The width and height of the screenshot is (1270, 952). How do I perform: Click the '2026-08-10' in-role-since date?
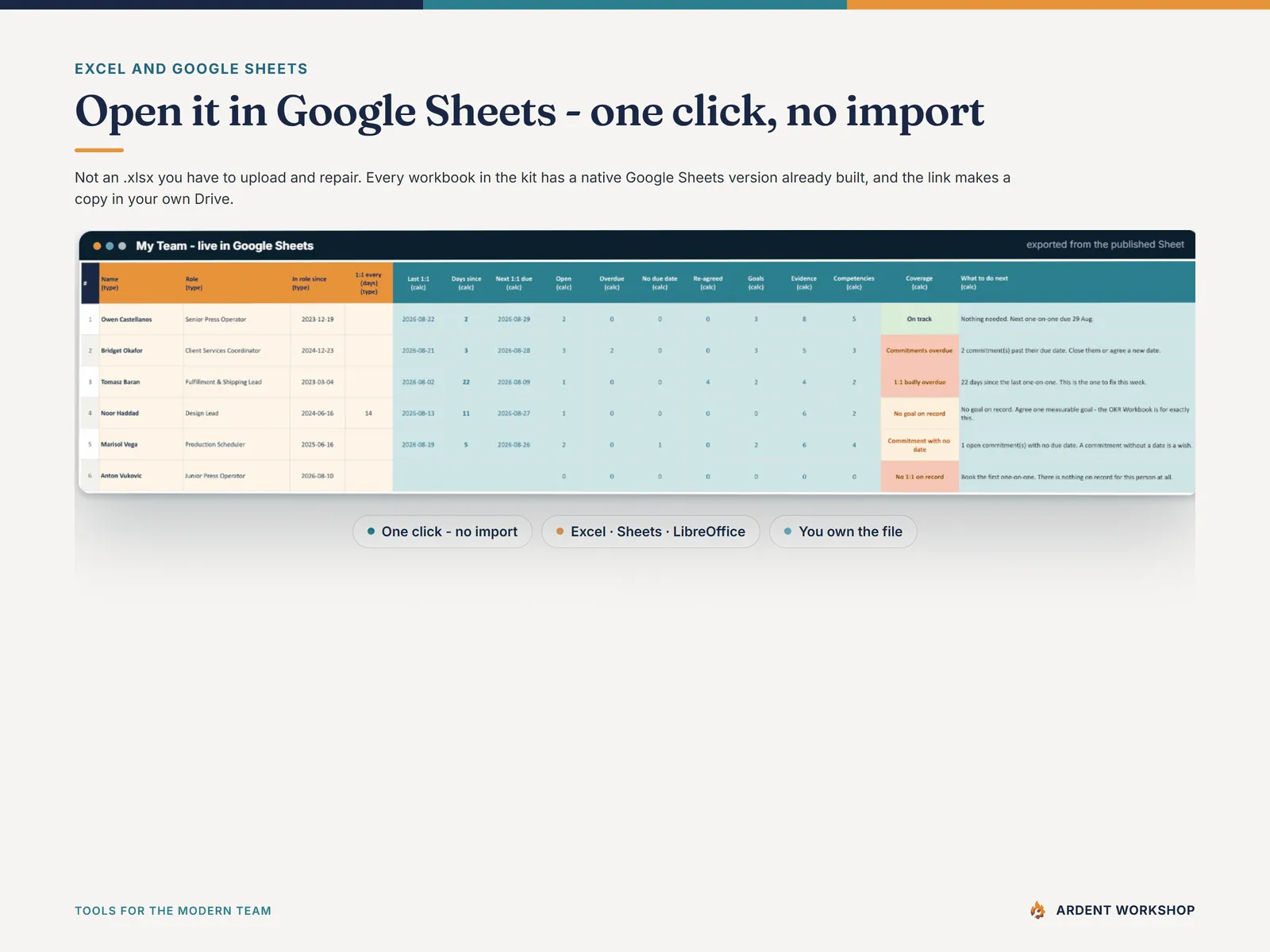pyautogui.click(x=317, y=476)
